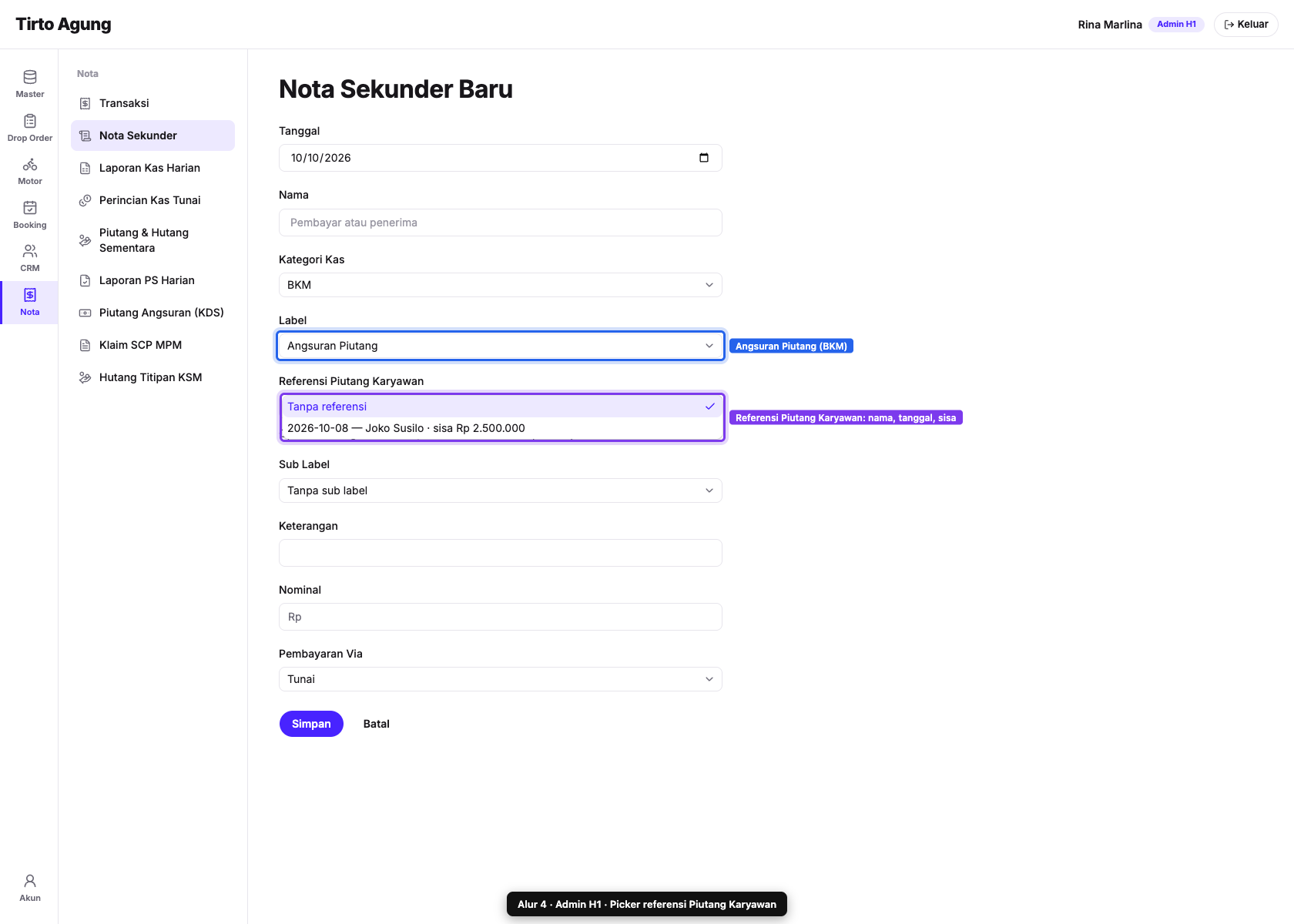Open the Nota section icon

(30, 295)
